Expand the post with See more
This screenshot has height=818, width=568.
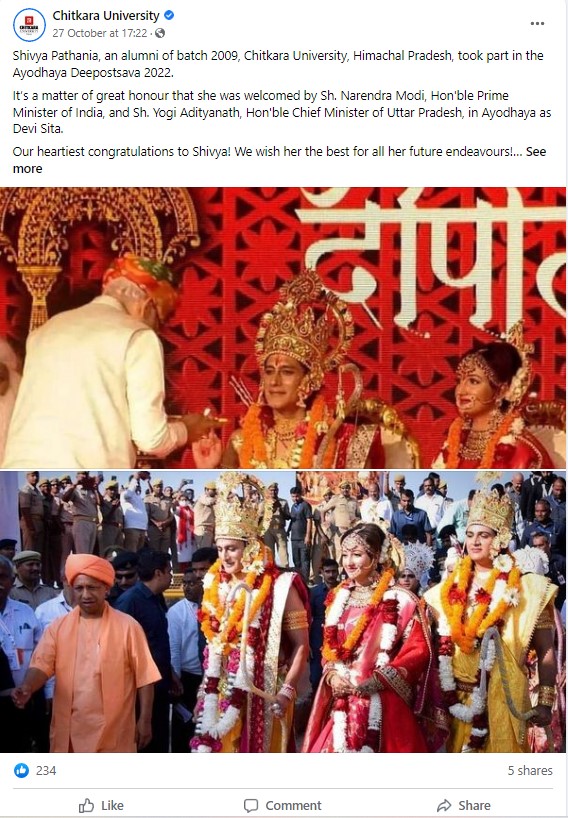[x=280, y=160]
